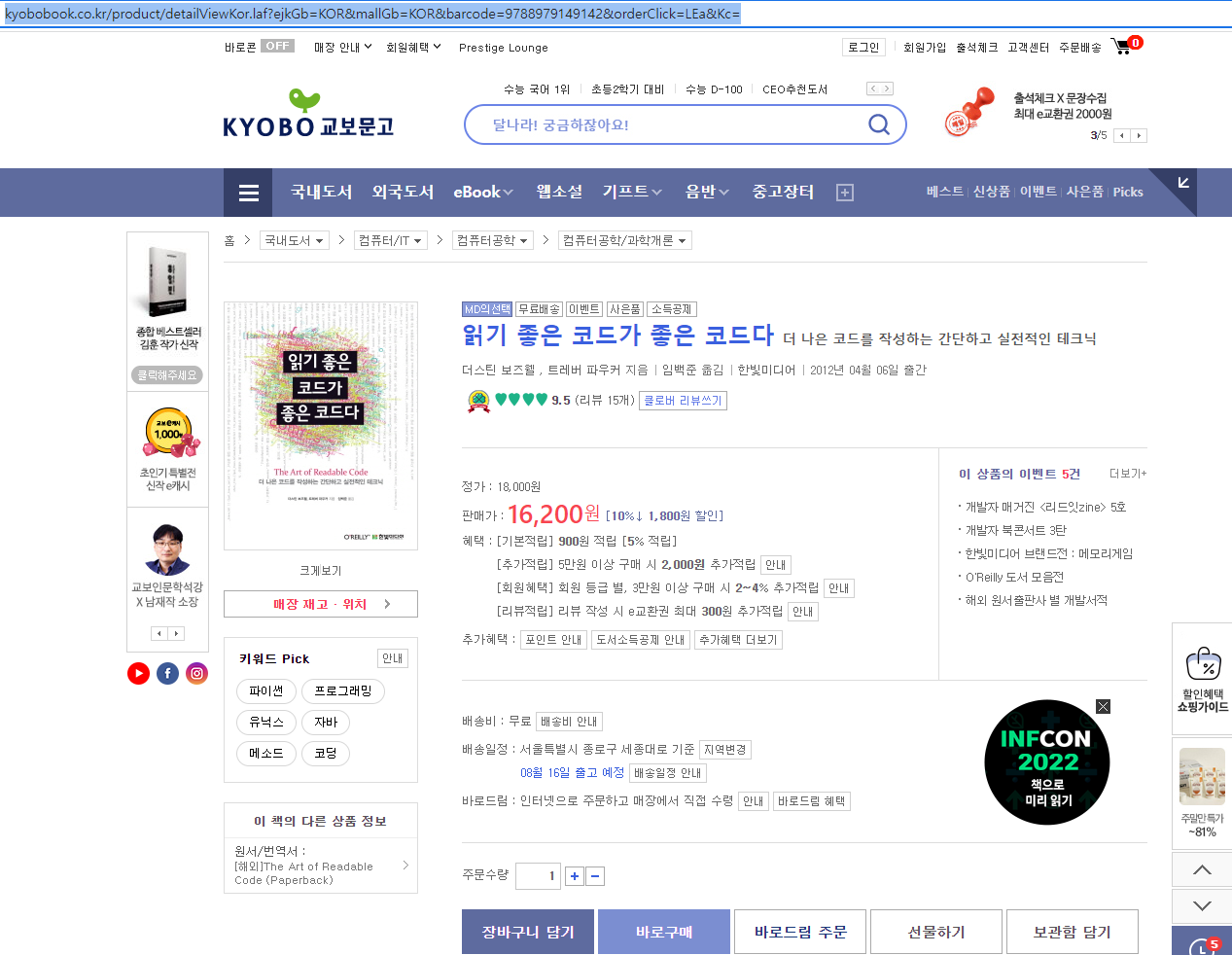
Task: Show next left sidebar banner
Action: (x=176, y=633)
